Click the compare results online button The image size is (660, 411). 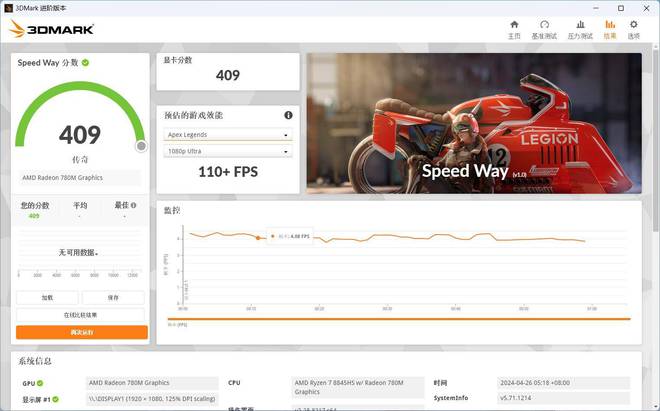coord(80,315)
